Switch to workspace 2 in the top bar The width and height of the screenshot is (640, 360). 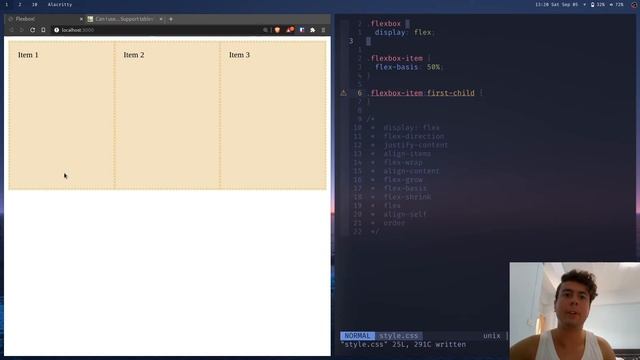20,4
